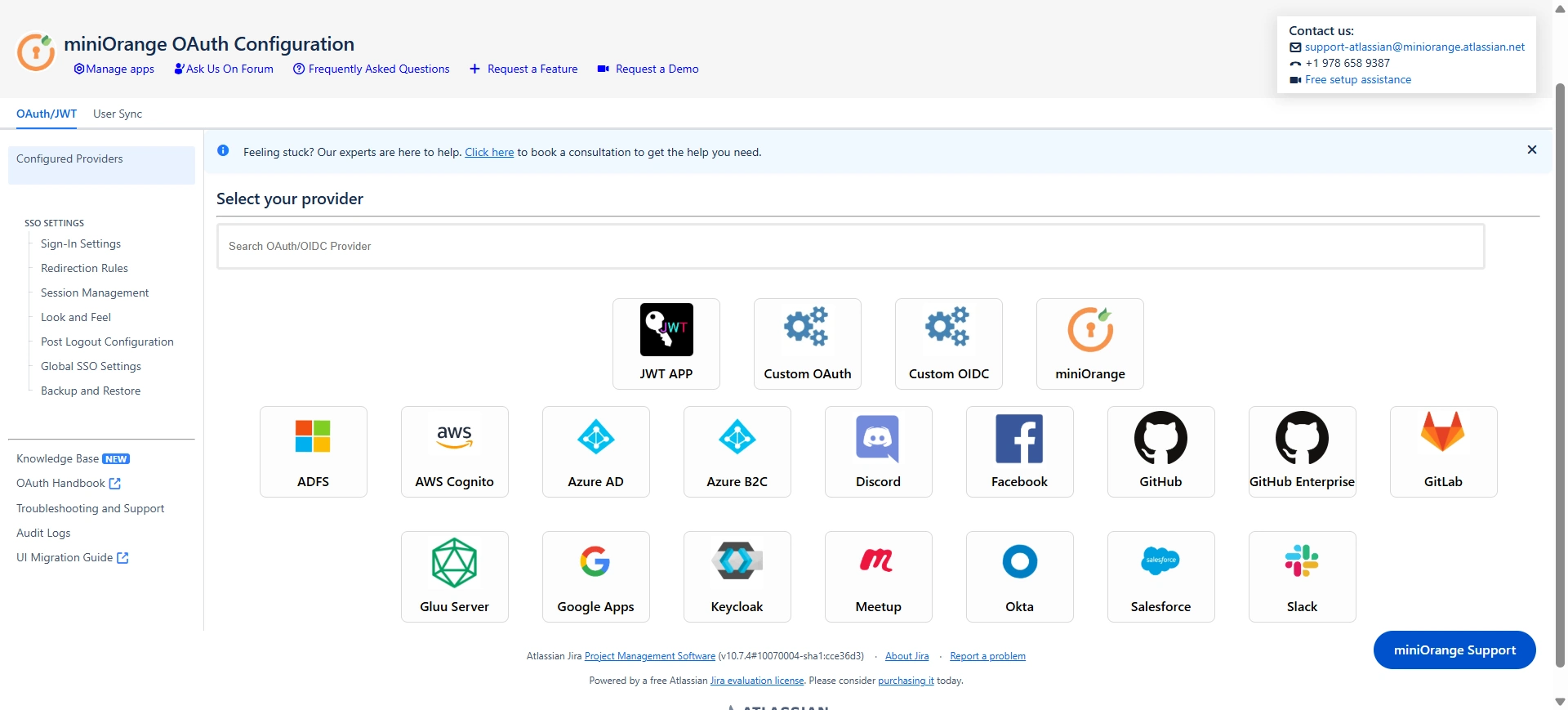
Task: Open the OAuth/JWT tab
Action: tap(47, 114)
